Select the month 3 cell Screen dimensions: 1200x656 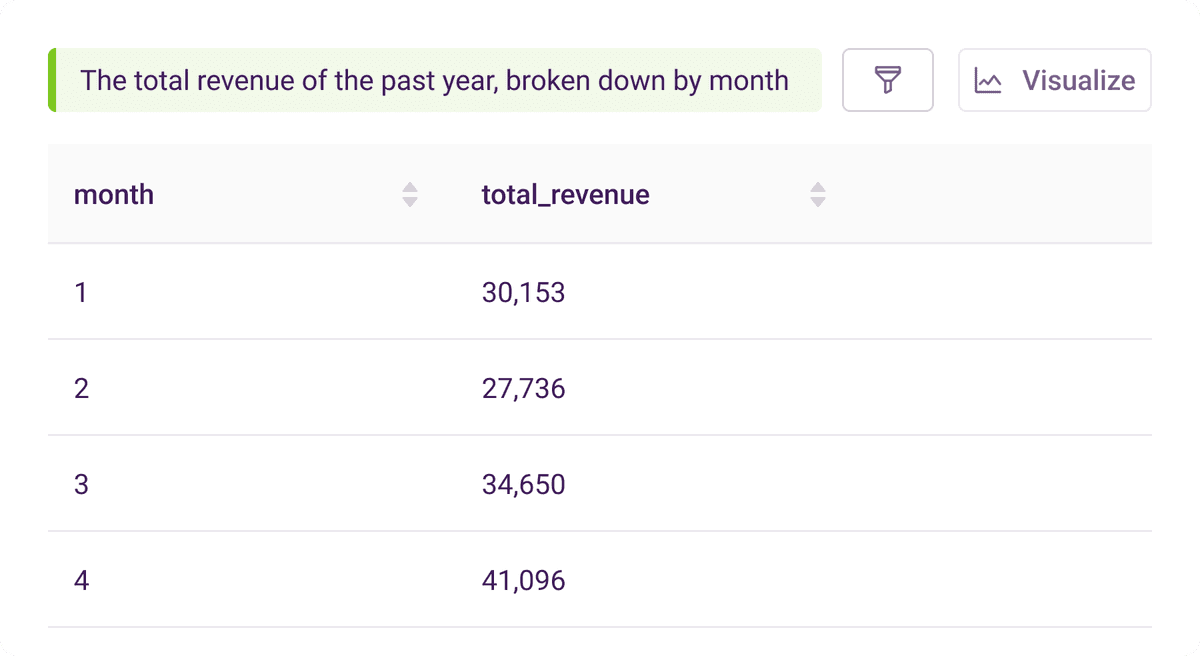(81, 485)
